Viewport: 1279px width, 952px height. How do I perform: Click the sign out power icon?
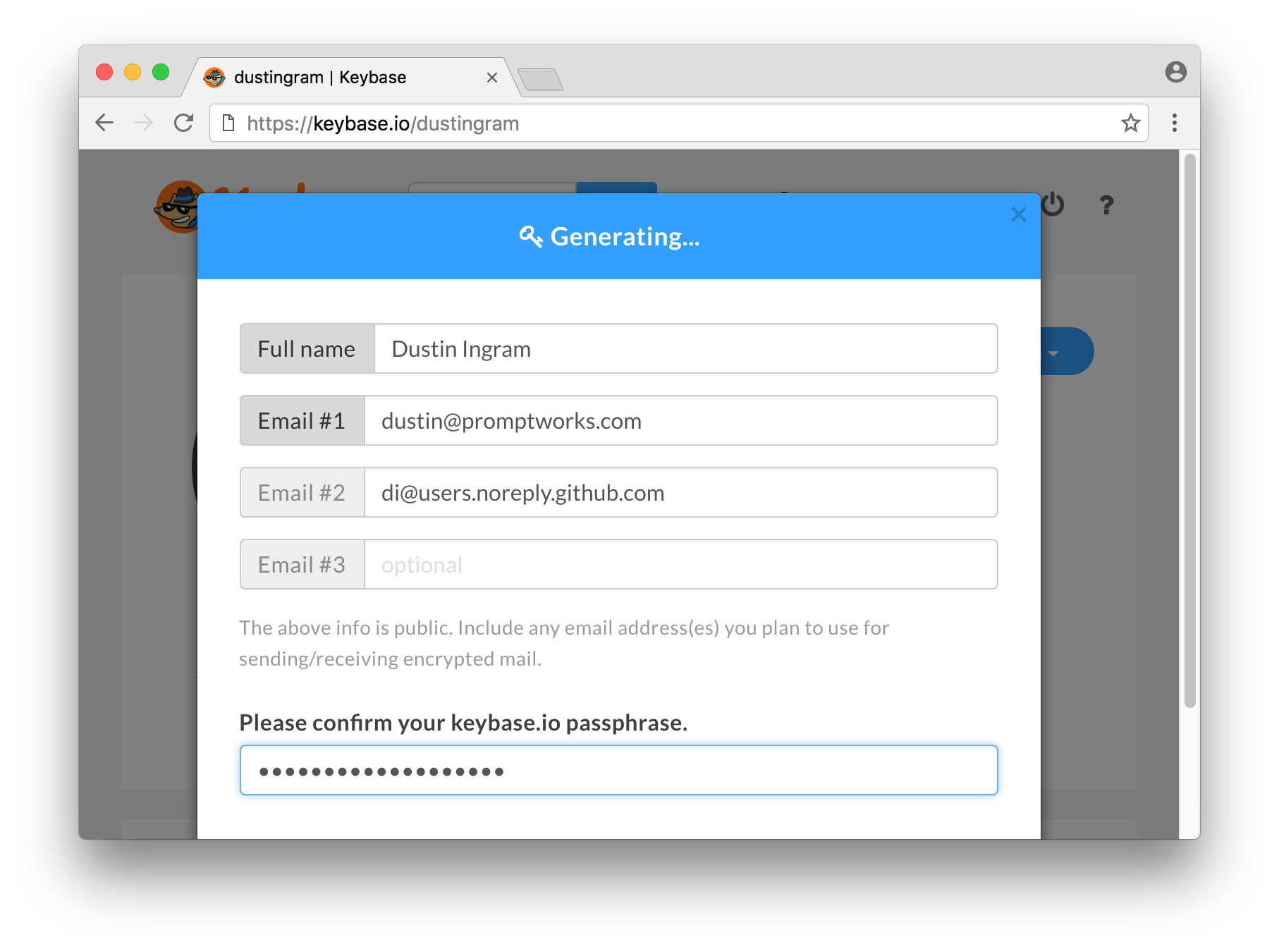tap(1053, 205)
